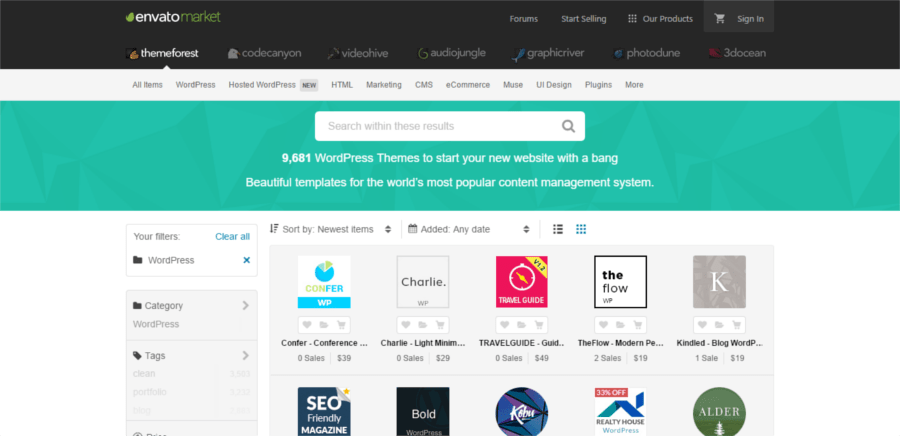Open the Plugins category menu
The height and width of the screenshot is (436, 900).
tap(599, 85)
